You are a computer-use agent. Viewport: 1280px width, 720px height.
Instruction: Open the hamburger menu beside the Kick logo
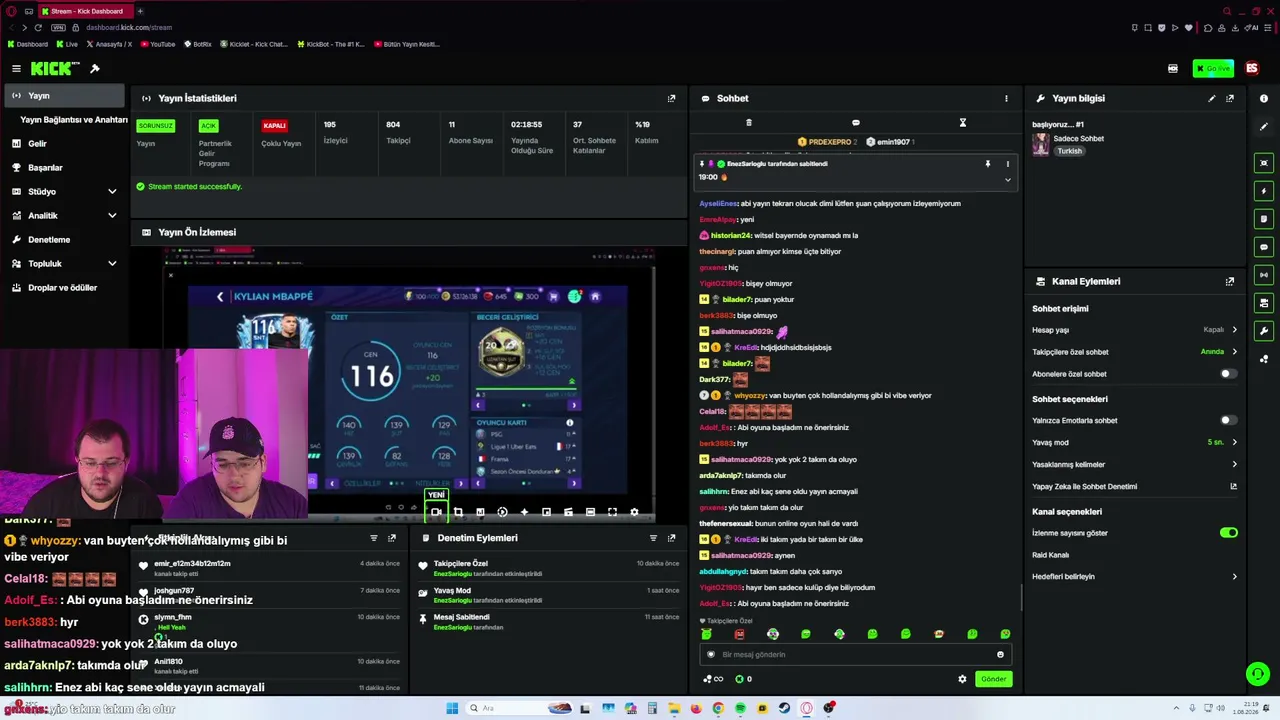pyautogui.click(x=16, y=69)
